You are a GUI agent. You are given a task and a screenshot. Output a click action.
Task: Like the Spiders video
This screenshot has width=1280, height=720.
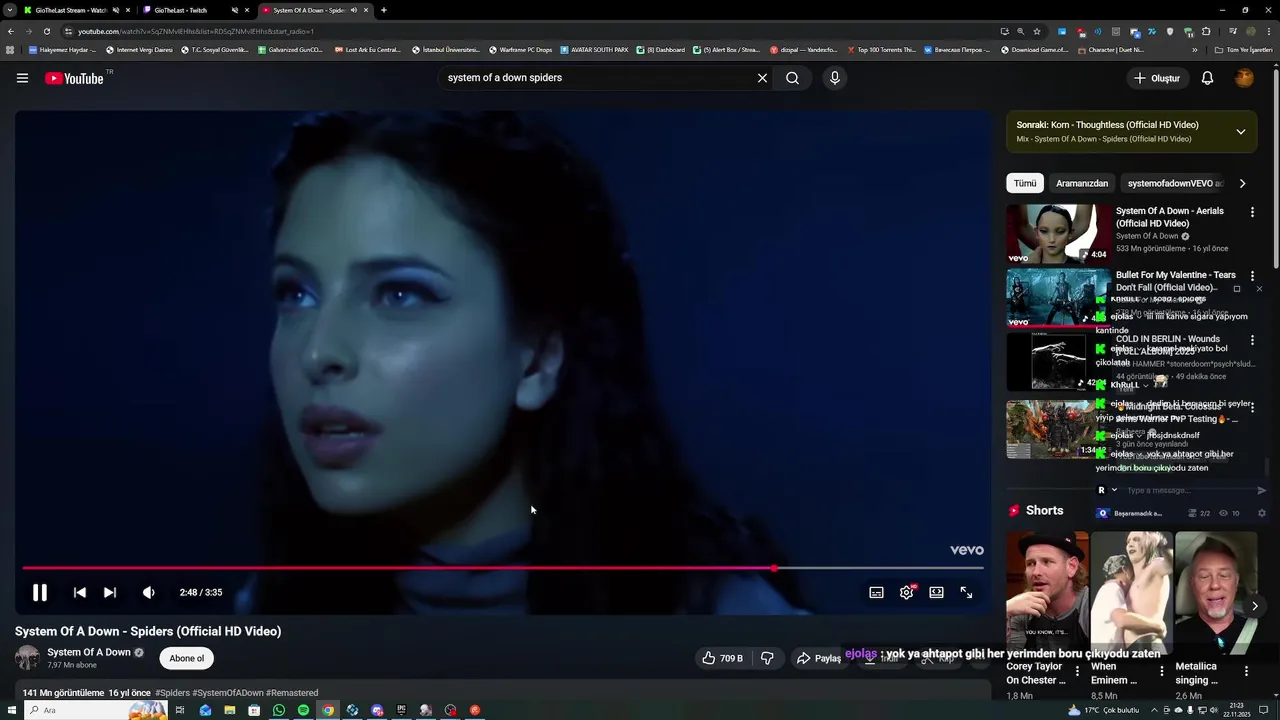722,658
